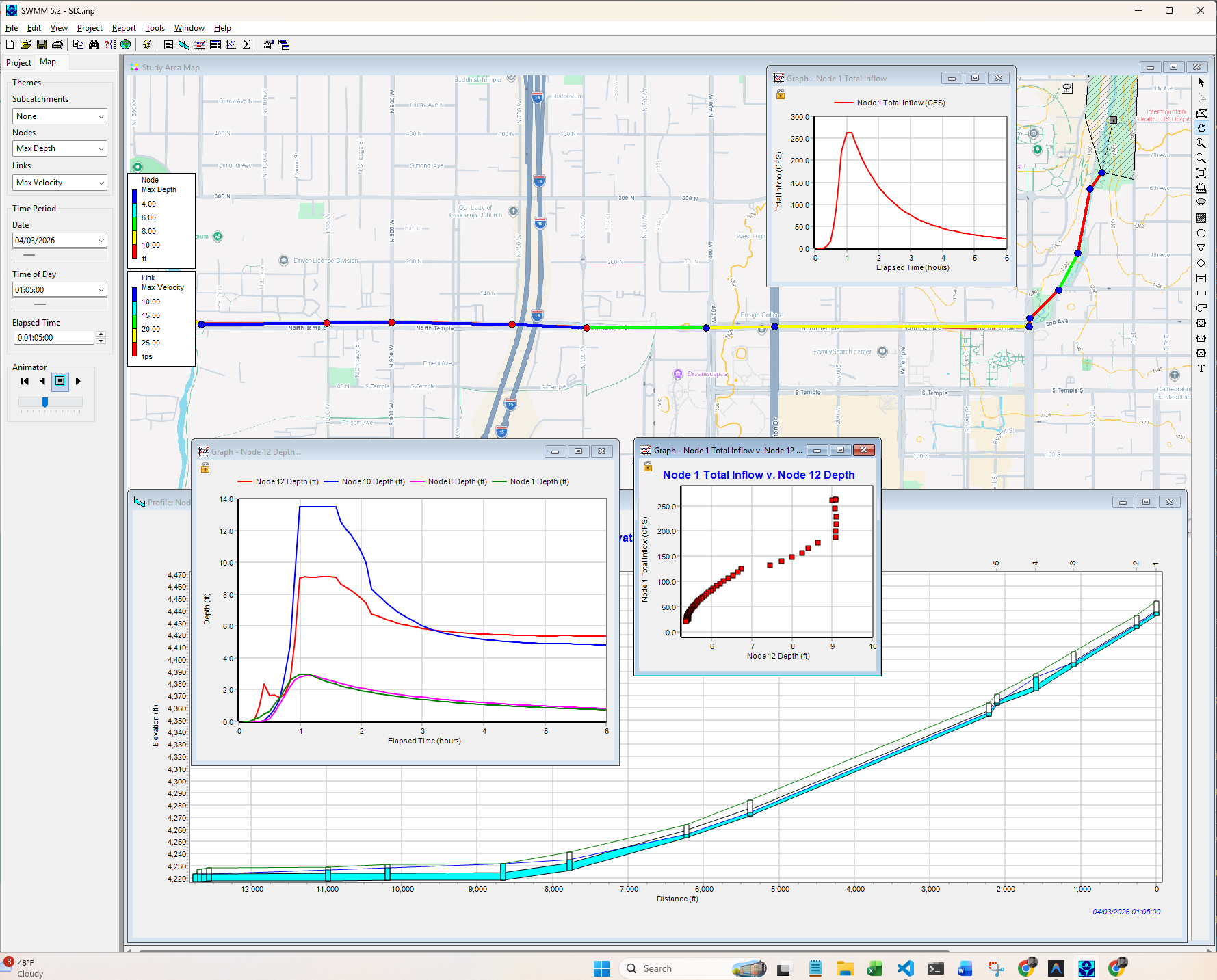Open the Links theme dropdown showing Max Velocity

103,183
